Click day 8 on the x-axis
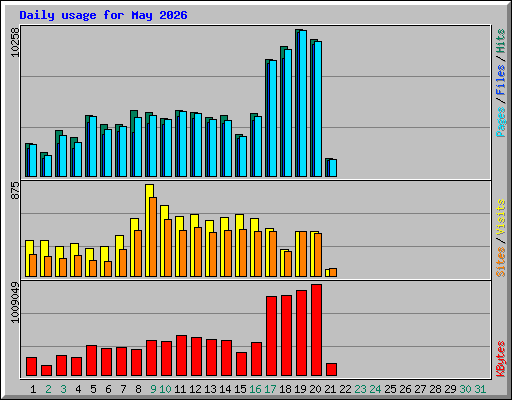This screenshot has width=512, height=400. (x=138, y=389)
